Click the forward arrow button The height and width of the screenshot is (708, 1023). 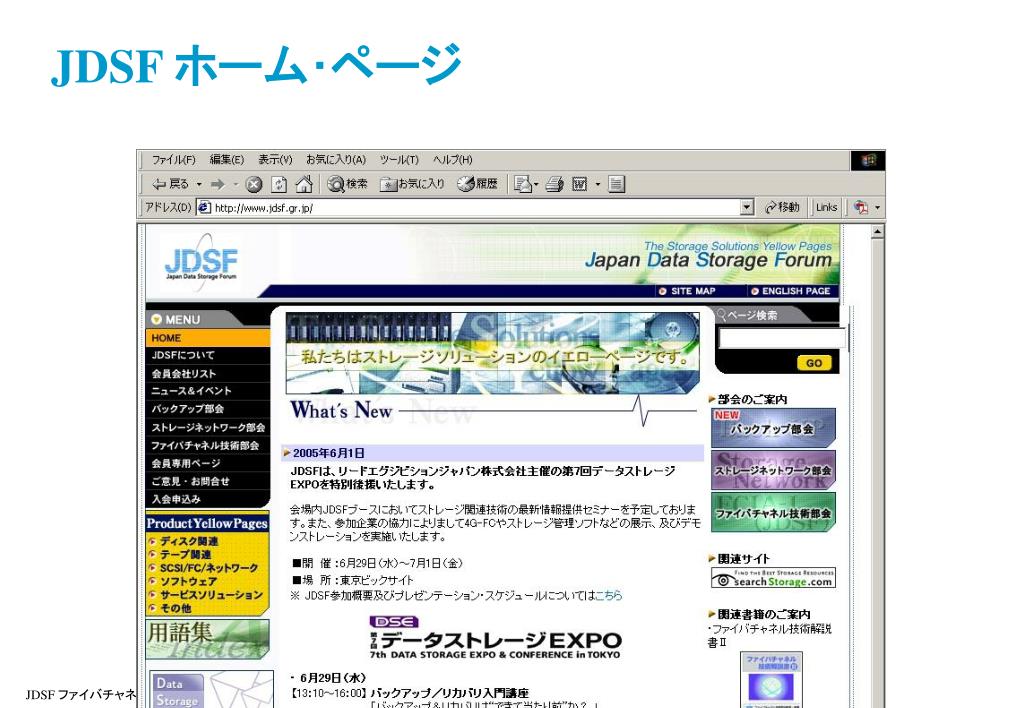(x=217, y=185)
